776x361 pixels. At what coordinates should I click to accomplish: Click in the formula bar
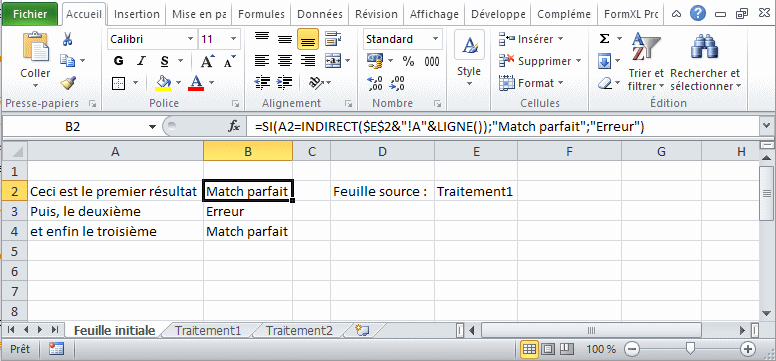[504, 127]
